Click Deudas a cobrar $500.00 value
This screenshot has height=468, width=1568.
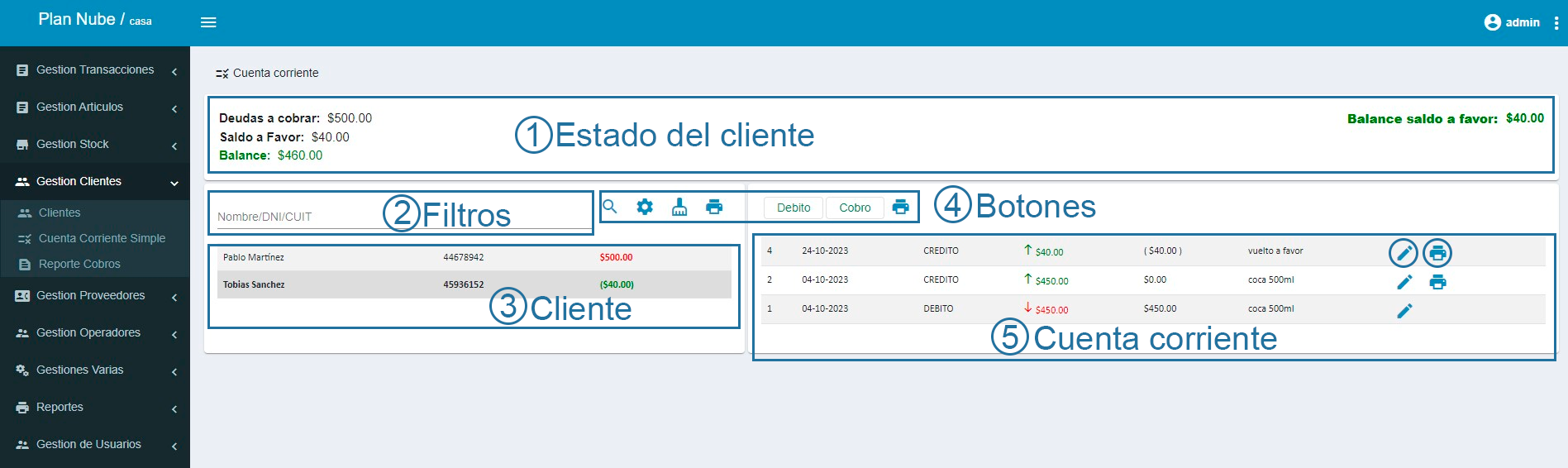pos(350,118)
